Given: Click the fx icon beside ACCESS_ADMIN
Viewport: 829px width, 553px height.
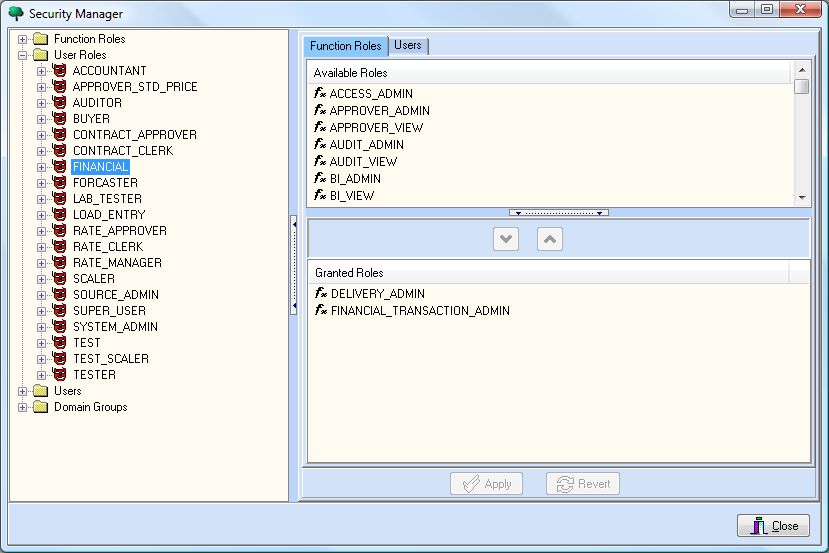Looking at the screenshot, I should click(x=320, y=94).
